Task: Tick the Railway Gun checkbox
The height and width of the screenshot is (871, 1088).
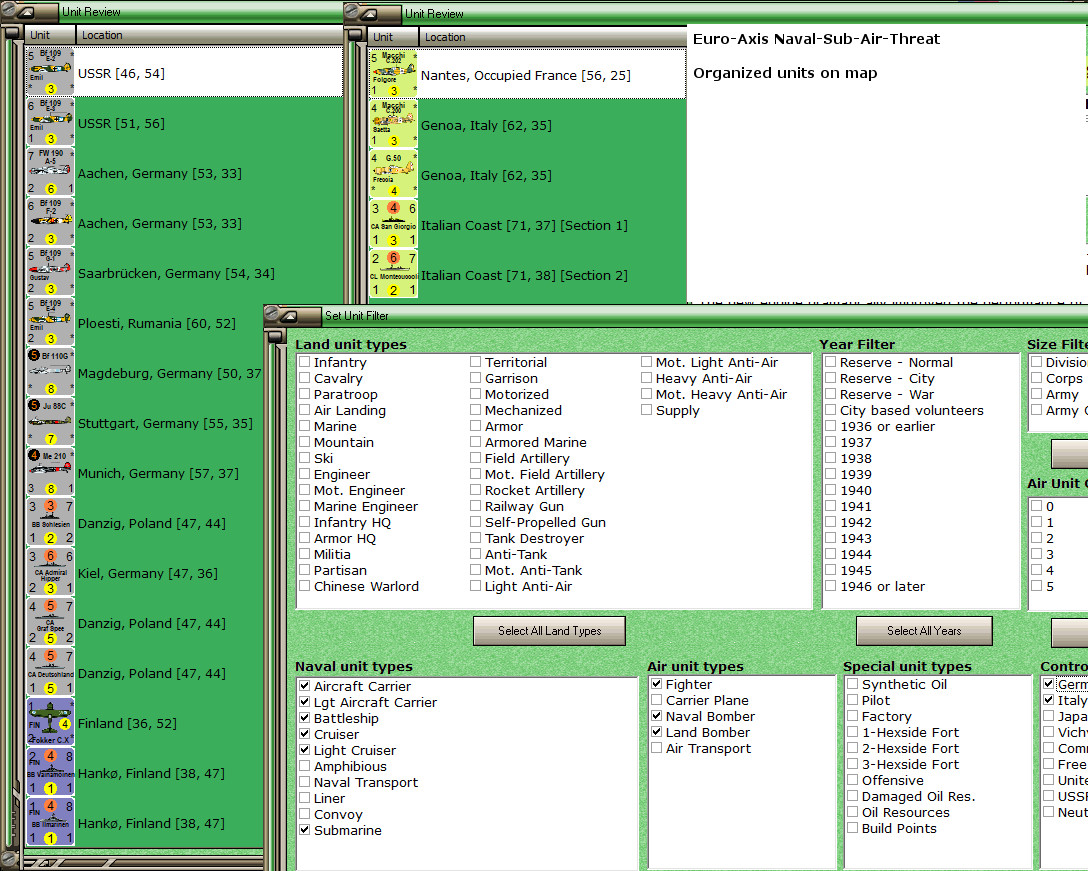Action: pyautogui.click(x=475, y=505)
